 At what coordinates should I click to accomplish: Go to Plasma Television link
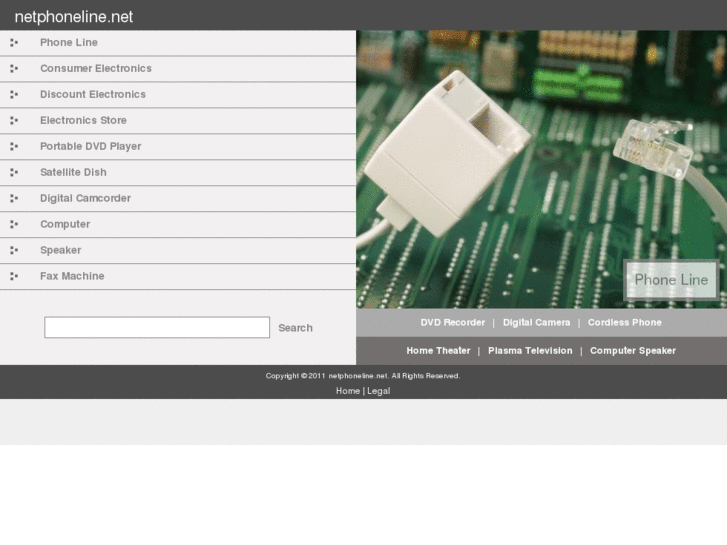pyautogui.click(x=530, y=351)
